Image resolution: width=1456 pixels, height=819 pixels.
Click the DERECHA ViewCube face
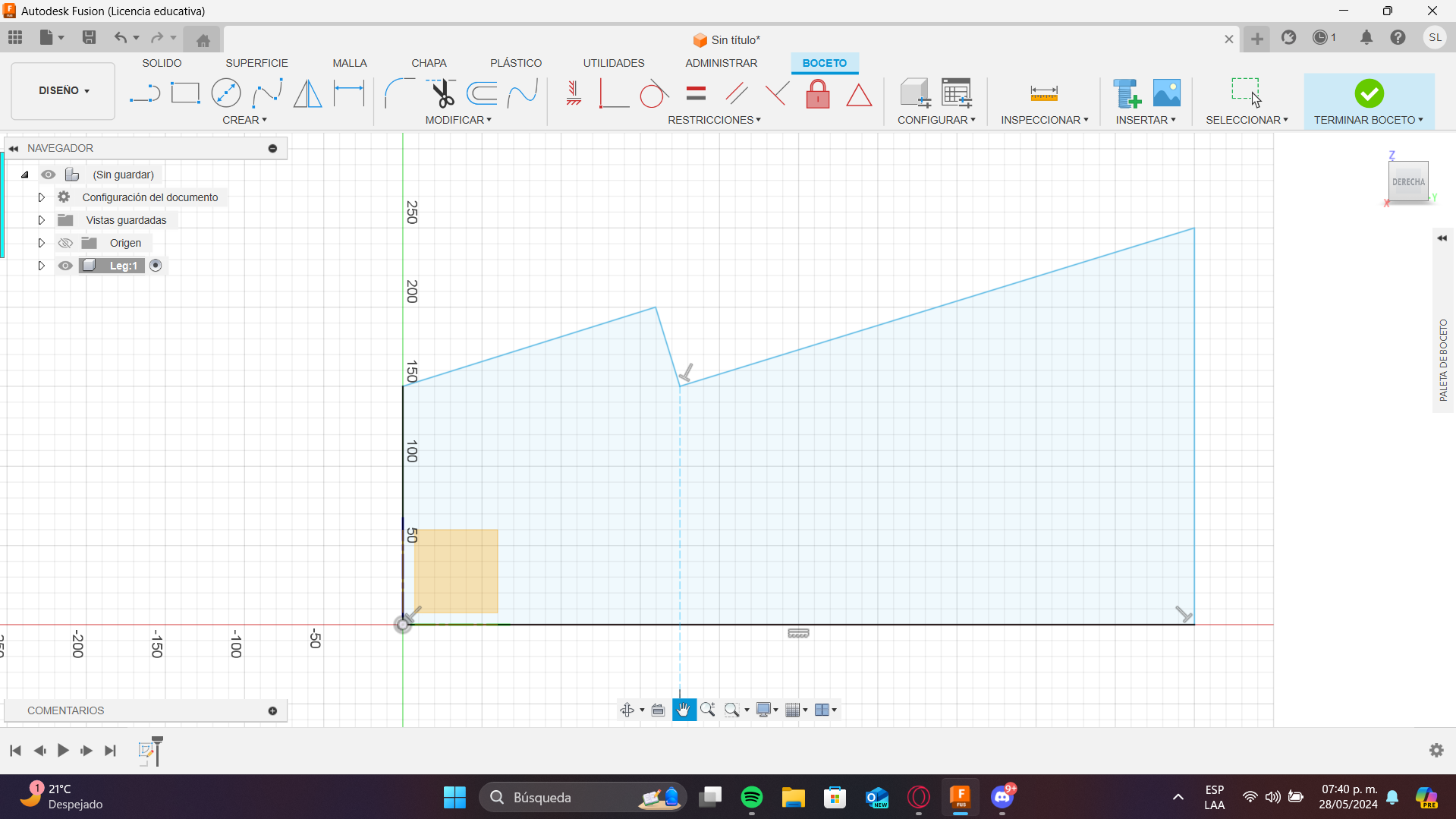coord(1408,181)
